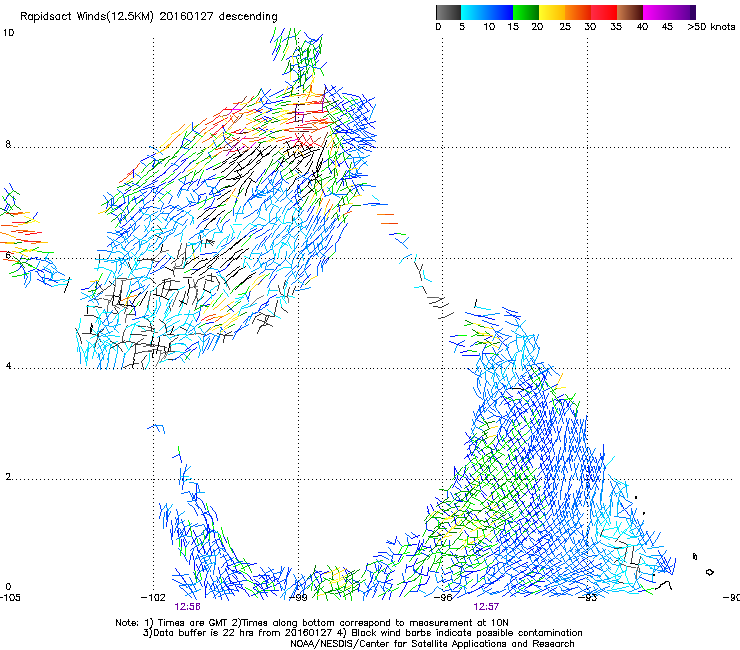The height and width of the screenshot is (650, 740).
Task: Click the orange 25–30 knots legend swatch
Action: pos(578,12)
